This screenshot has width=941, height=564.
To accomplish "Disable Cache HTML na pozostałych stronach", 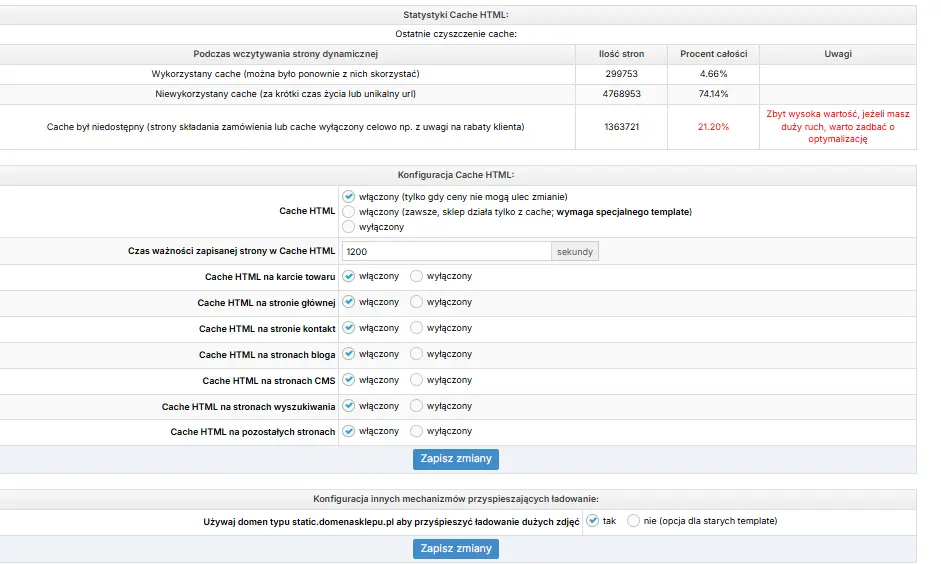I will pos(417,432).
